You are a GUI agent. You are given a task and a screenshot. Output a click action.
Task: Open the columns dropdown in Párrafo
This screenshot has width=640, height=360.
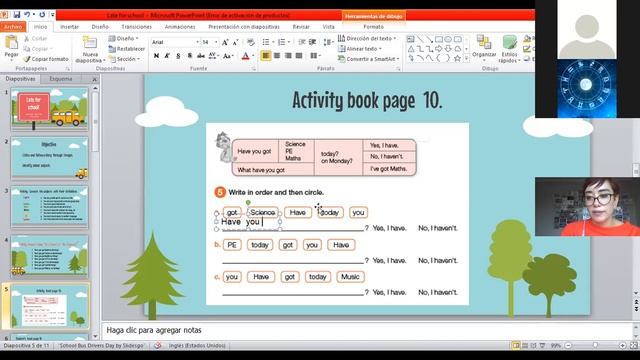click(315, 56)
